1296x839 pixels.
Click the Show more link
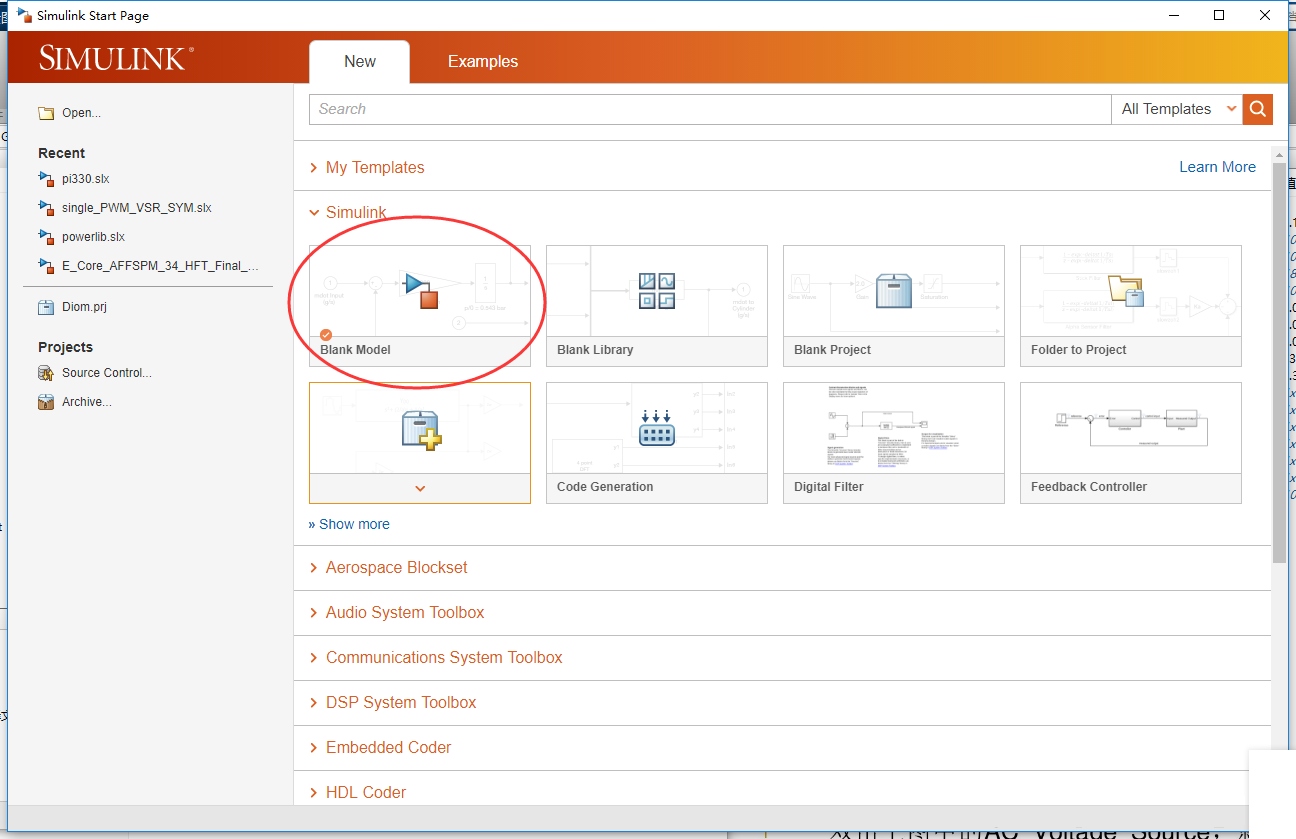[349, 524]
